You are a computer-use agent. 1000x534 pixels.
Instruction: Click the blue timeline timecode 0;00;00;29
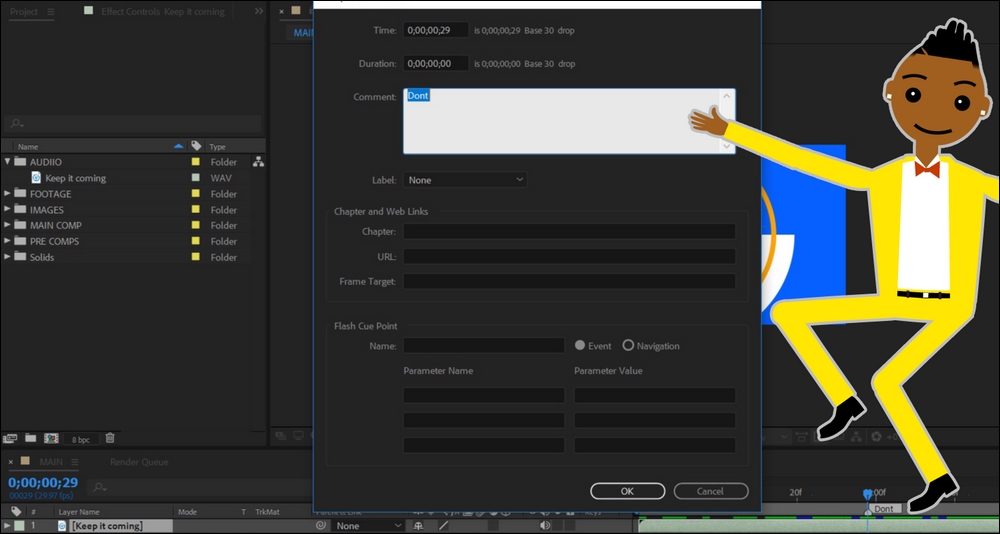(x=43, y=482)
